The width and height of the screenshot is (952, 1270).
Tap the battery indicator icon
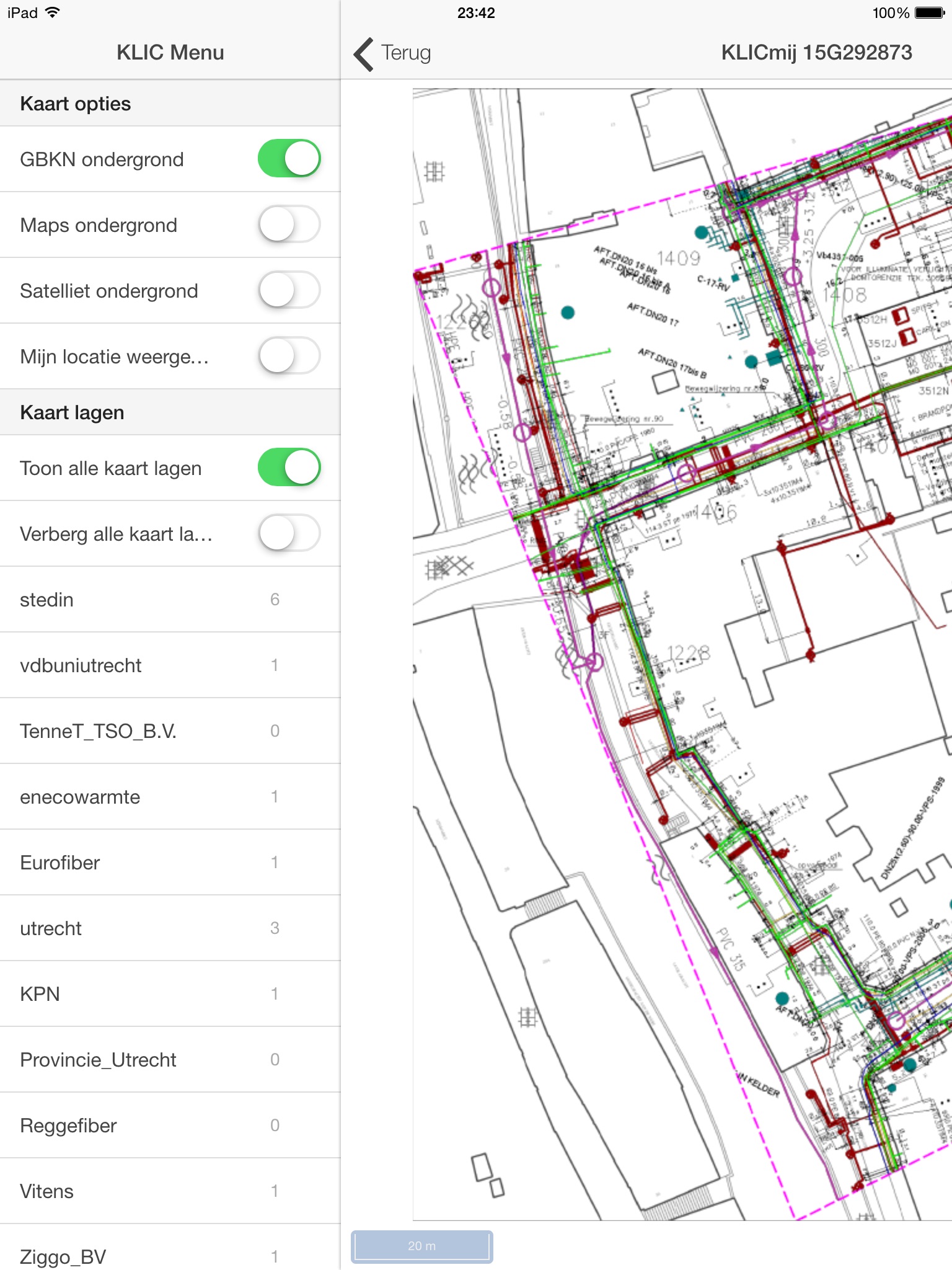pyautogui.click(x=929, y=13)
